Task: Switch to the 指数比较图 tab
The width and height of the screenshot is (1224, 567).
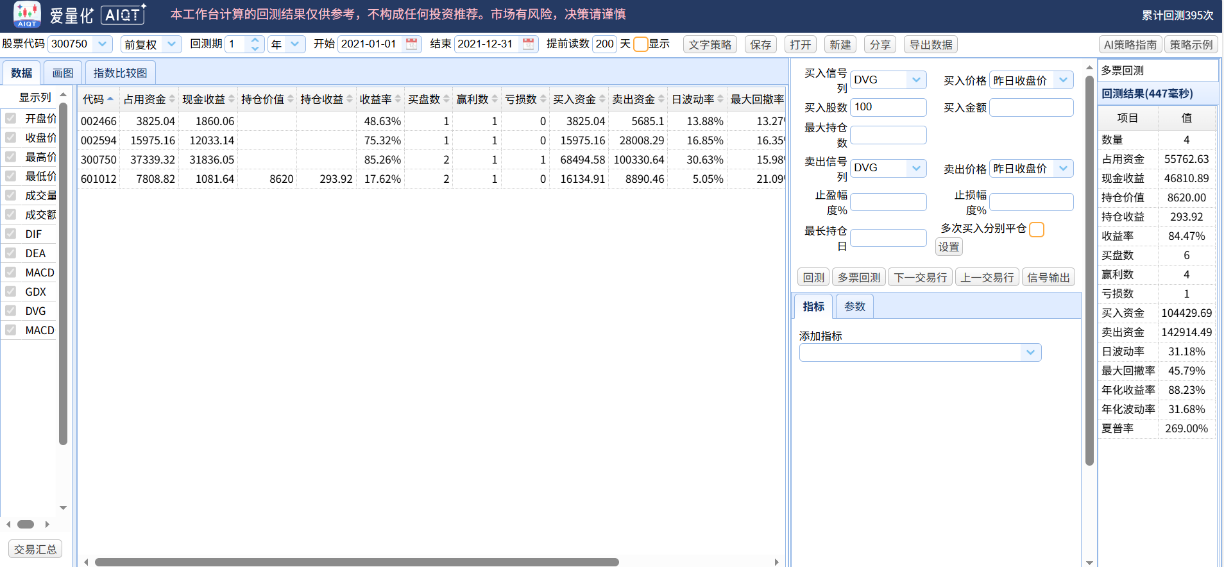Action: coord(120,73)
